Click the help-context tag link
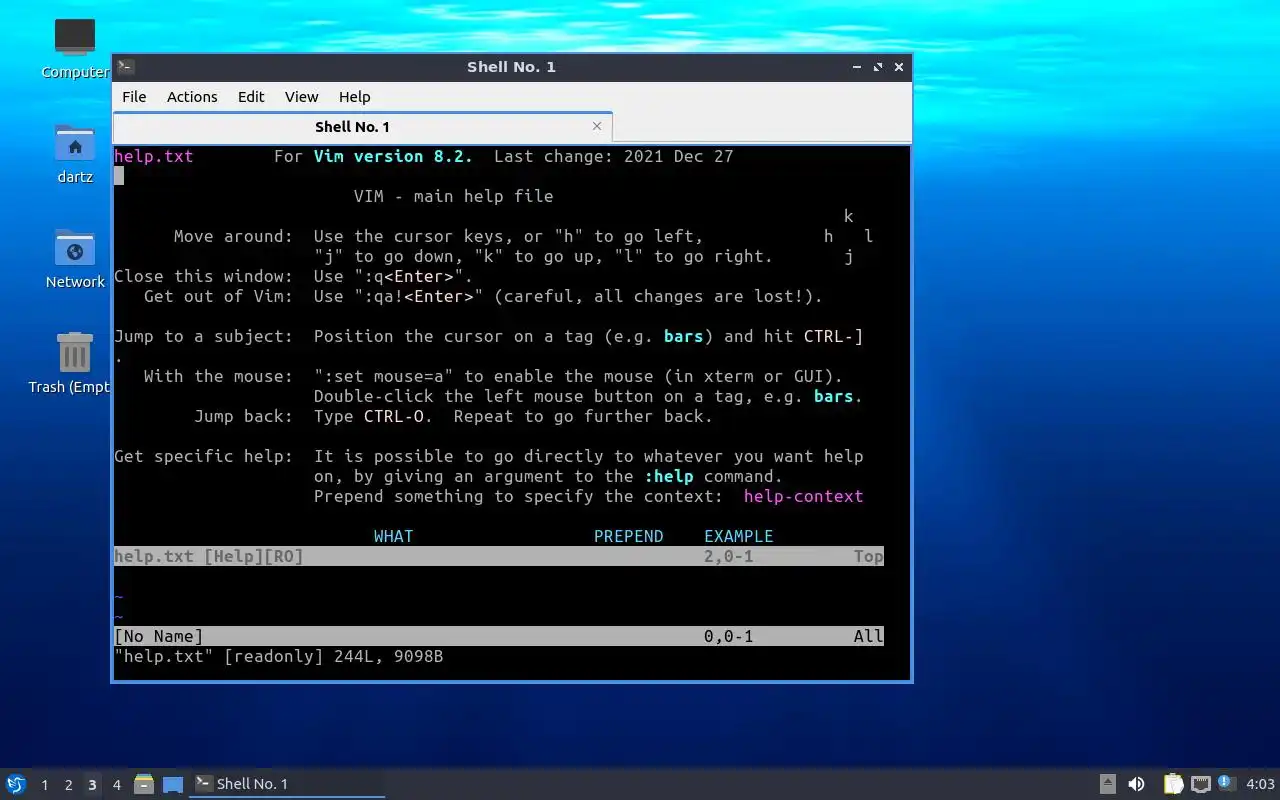Viewport: 1280px width, 800px height. tap(803, 496)
